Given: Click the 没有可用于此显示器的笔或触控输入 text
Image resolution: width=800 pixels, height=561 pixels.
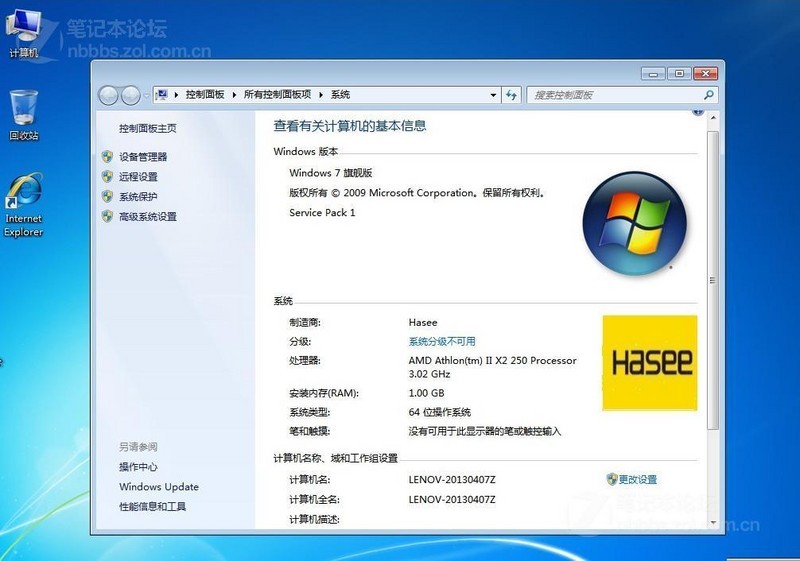Looking at the screenshot, I should click(484, 431).
